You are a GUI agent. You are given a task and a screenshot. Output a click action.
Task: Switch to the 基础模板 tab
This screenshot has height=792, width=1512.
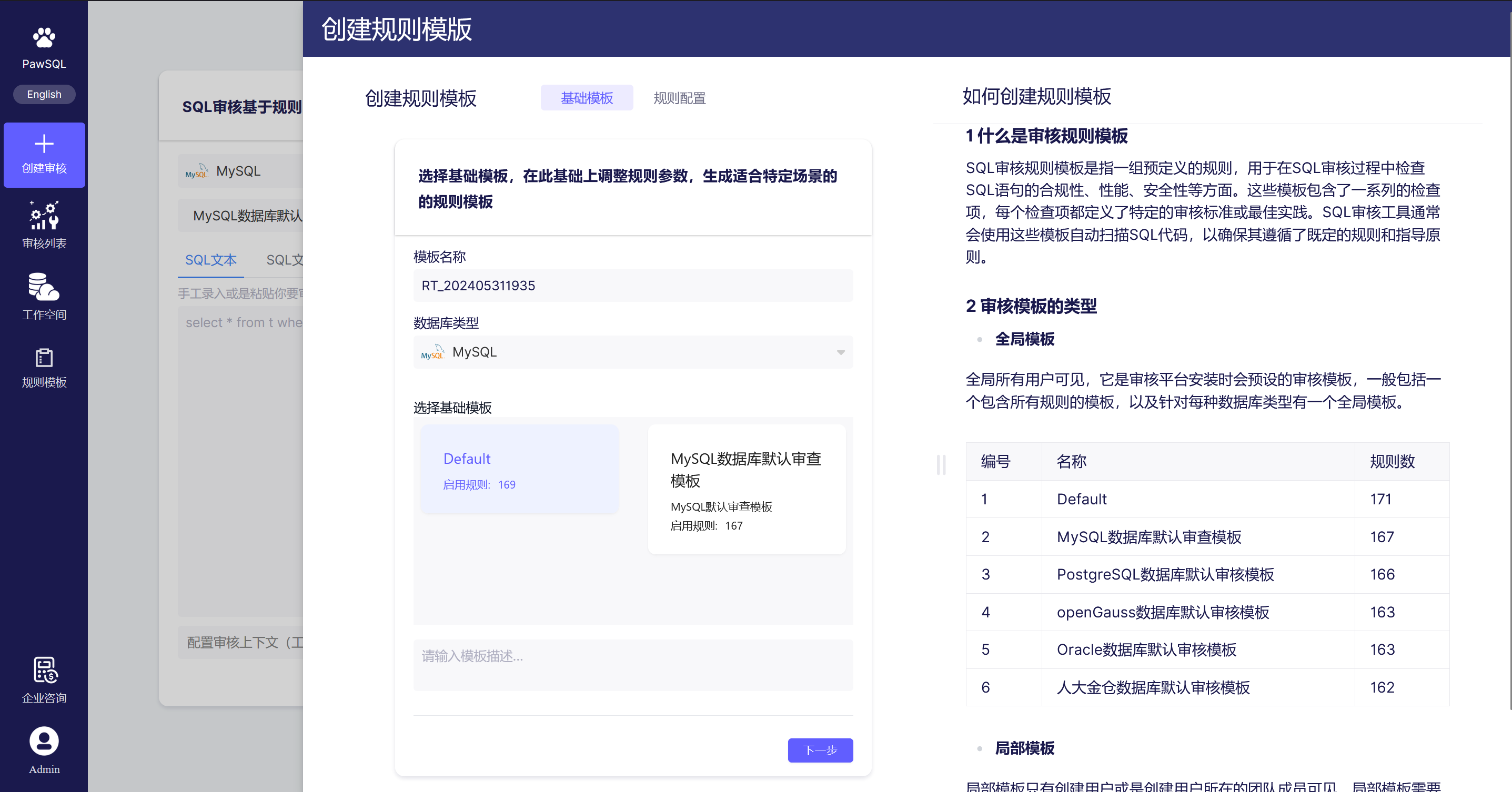coord(587,98)
